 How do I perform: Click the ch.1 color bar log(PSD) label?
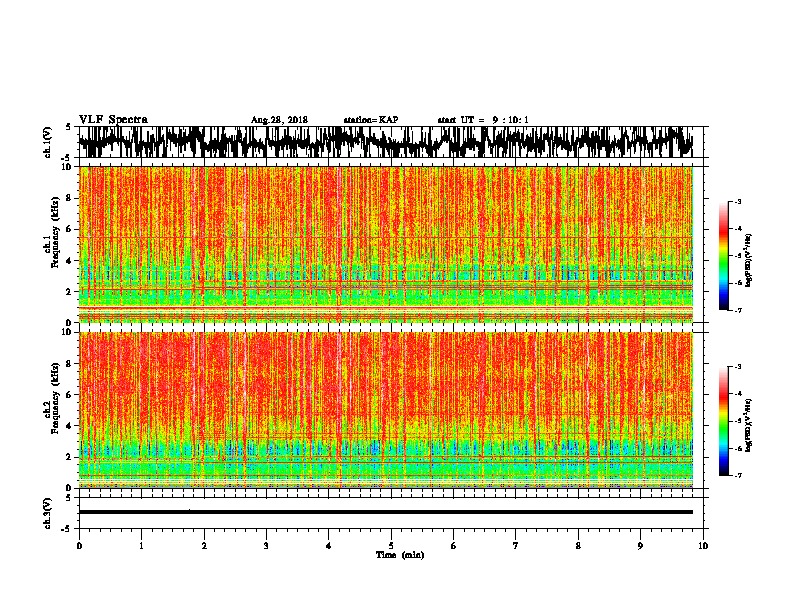coord(749,261)
